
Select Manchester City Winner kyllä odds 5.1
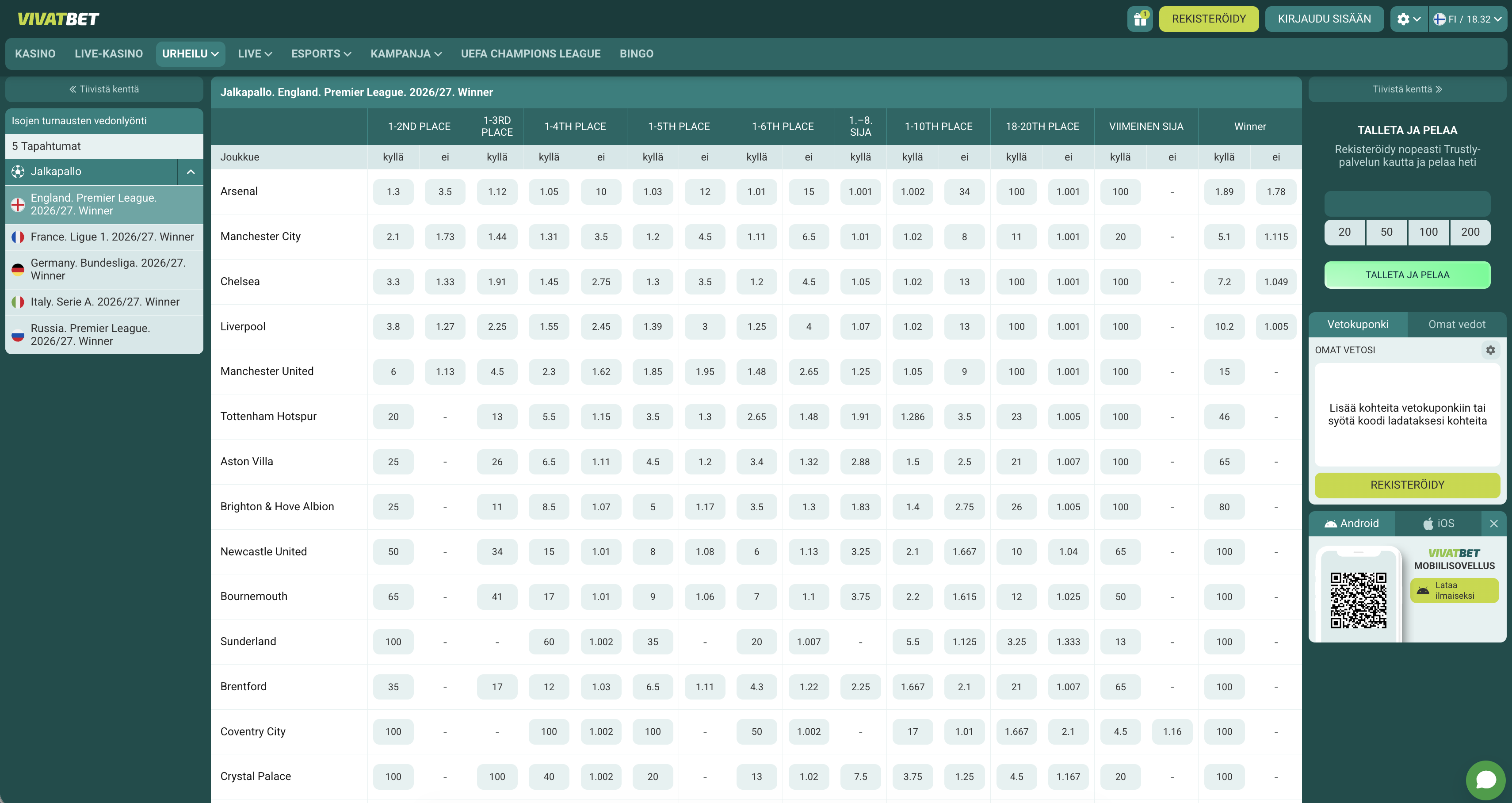1224,237
